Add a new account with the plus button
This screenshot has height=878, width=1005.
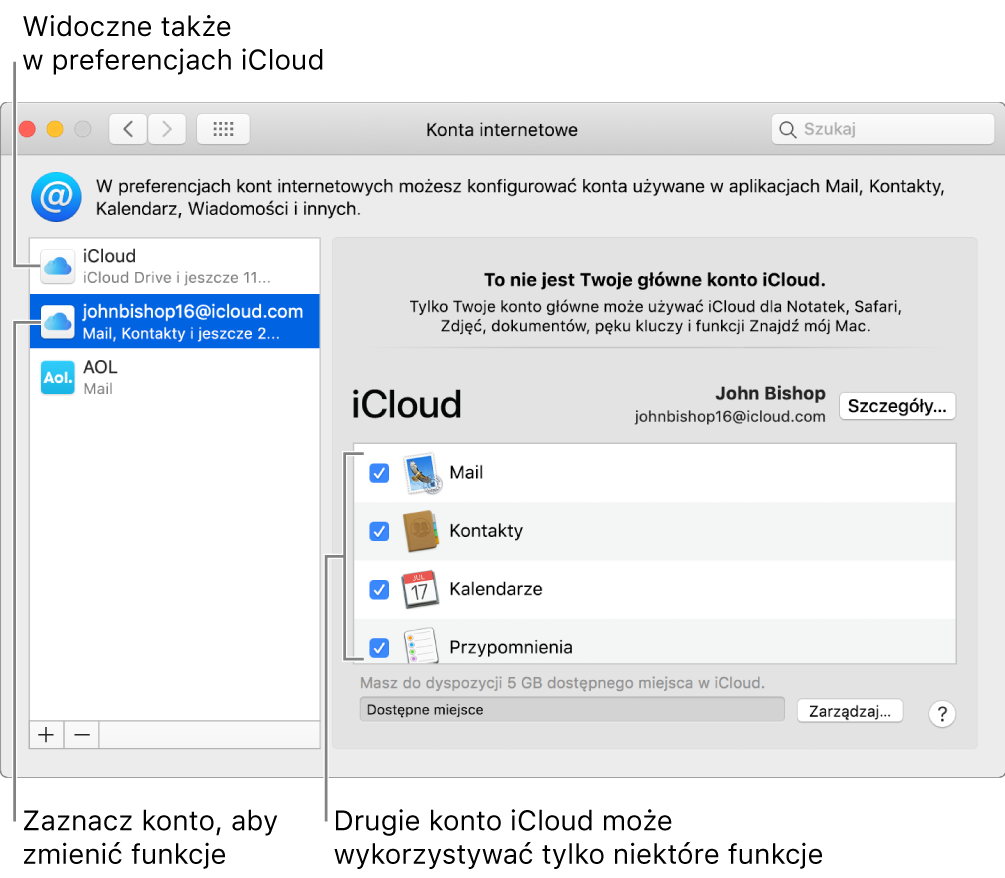46,734
